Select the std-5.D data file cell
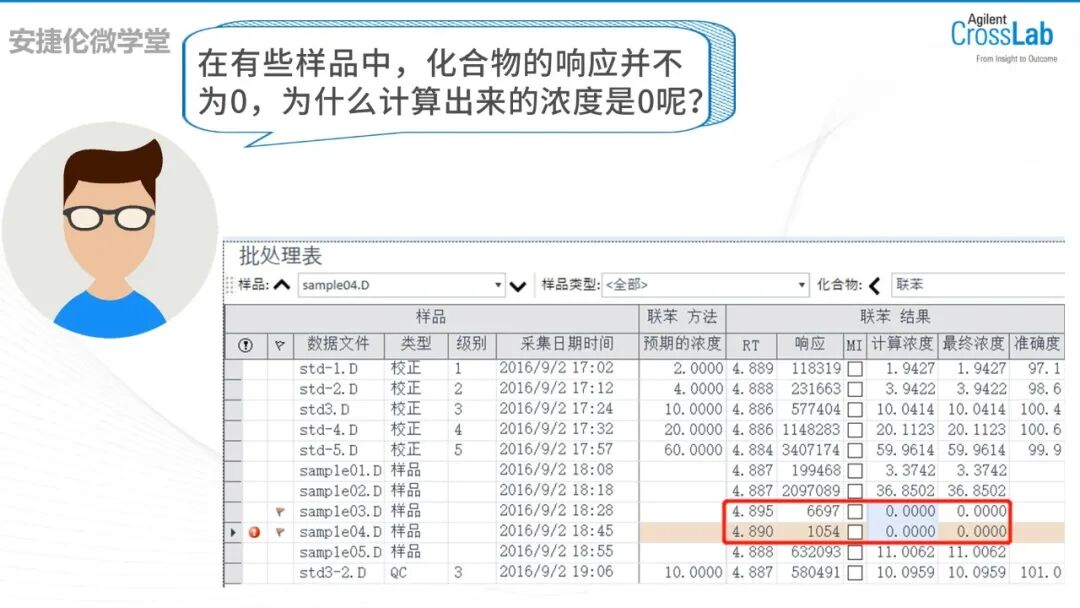Screen dimensions: 1080x608 tap(338, 451)
